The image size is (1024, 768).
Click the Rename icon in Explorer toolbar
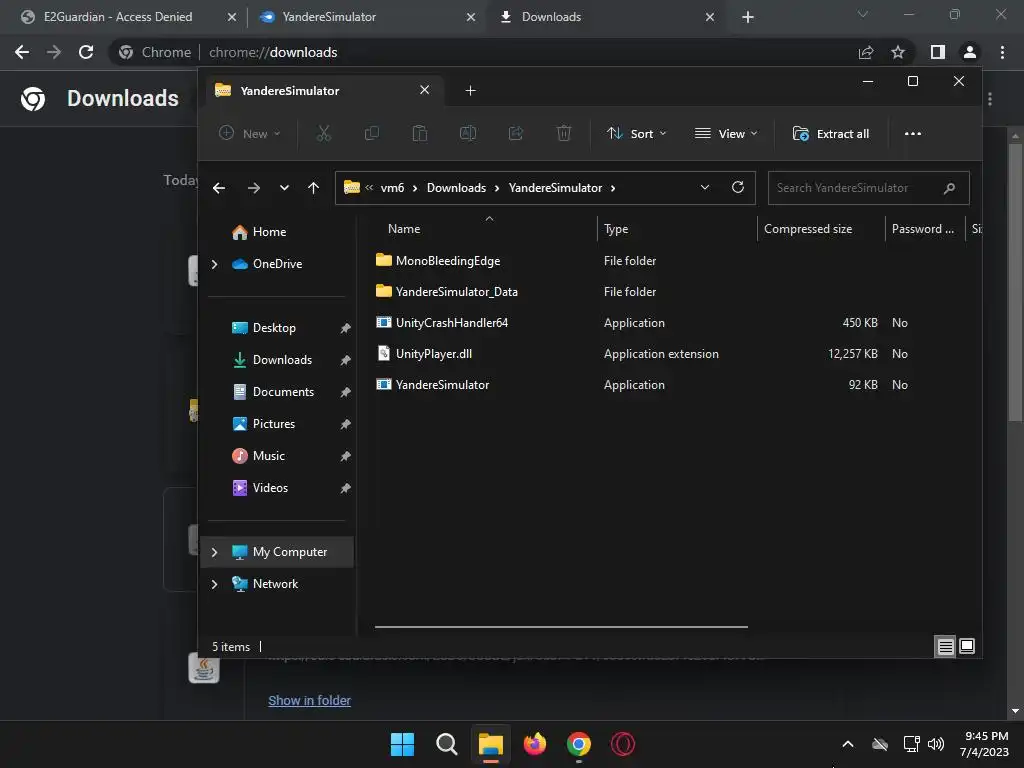468,133
